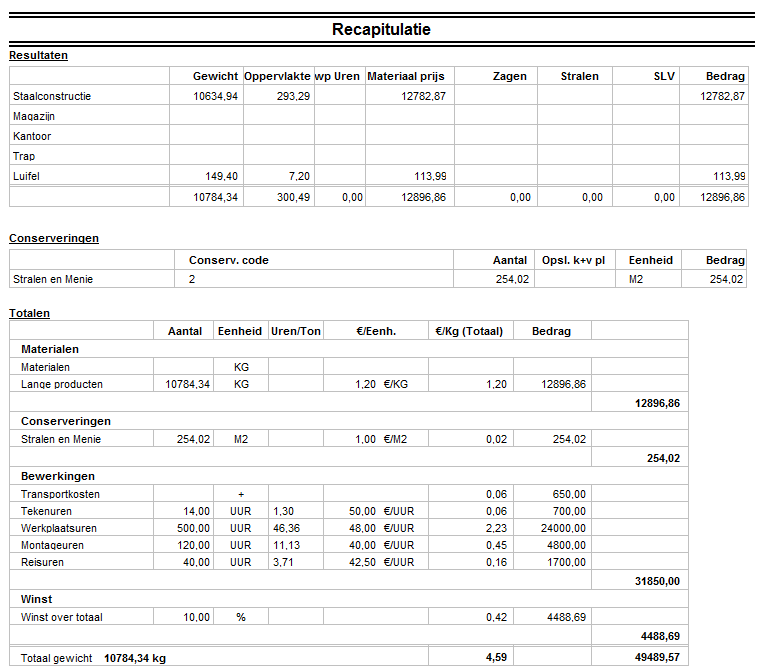762x668 pixels.
Task: Select the underlined Resultaten section heading
Action: 38,55
